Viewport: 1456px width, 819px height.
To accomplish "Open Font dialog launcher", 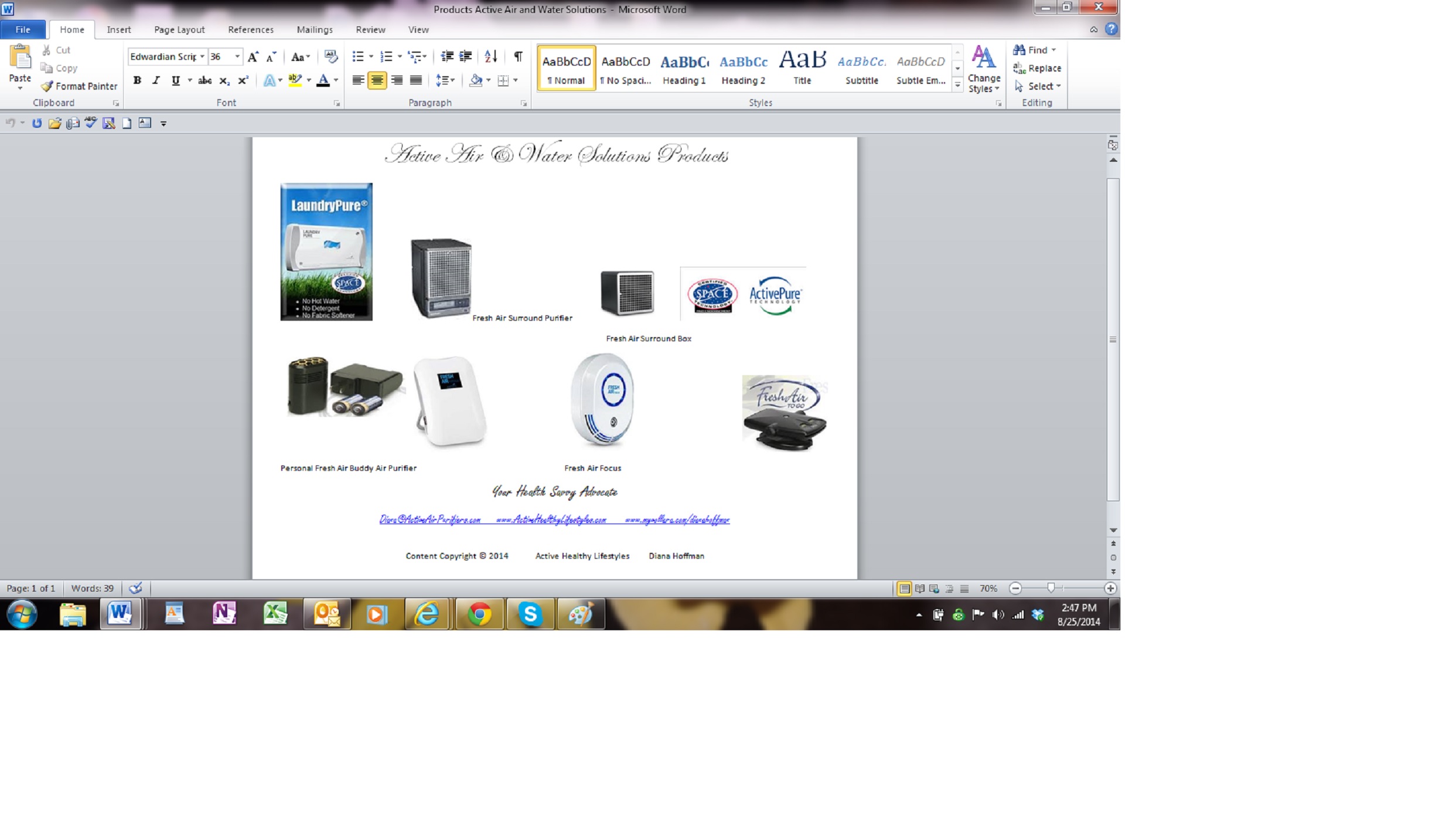I will click(x=337, y=104).
